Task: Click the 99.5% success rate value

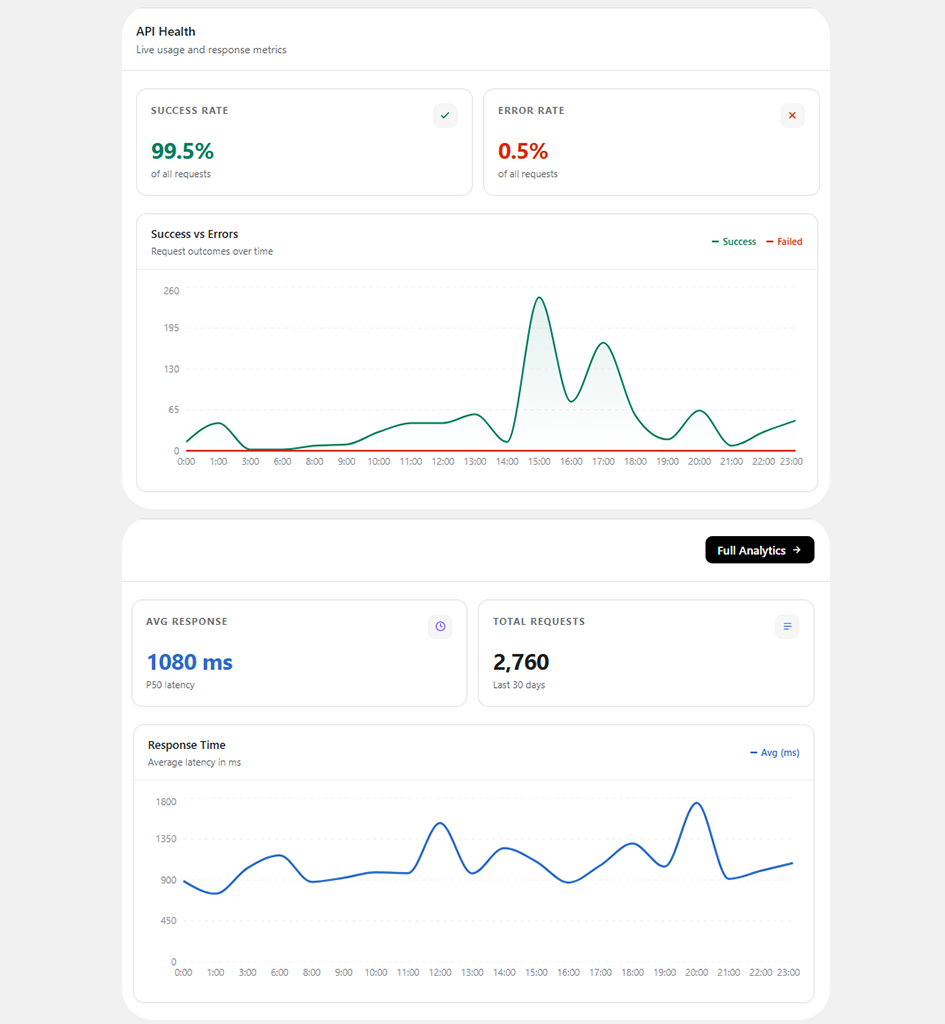Action: pos(182,151)
